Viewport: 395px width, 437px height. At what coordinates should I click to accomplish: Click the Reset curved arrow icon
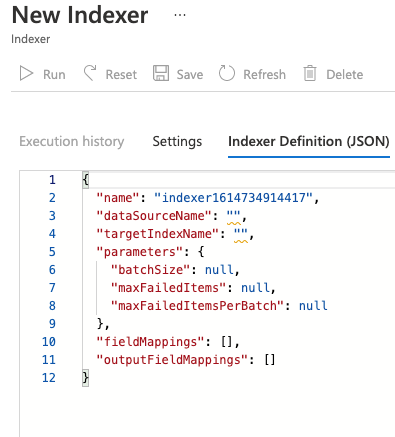(x=90, y=73)
